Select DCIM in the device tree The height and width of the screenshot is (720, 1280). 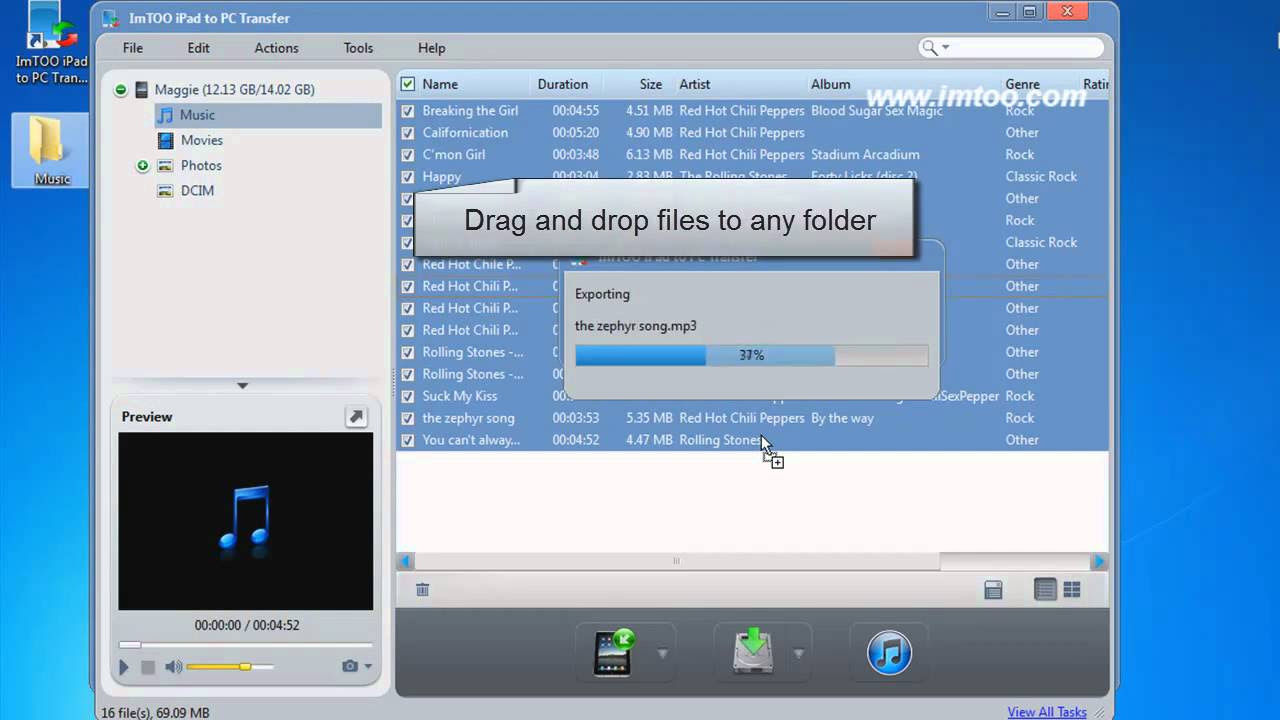point(197,190)
